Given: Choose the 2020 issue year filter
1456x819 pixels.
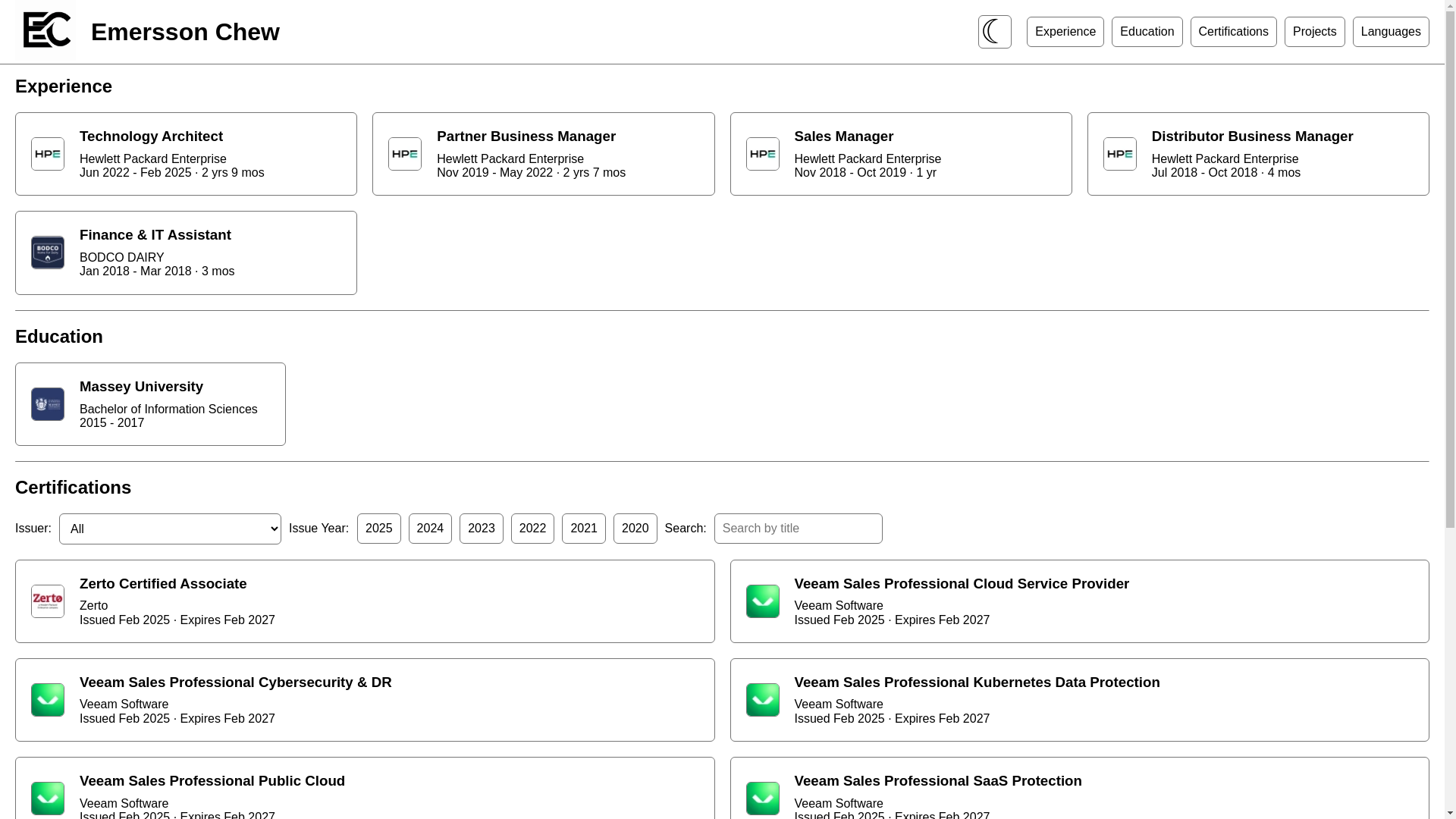Looking at the screenshot, I should (x=635, y=529).
